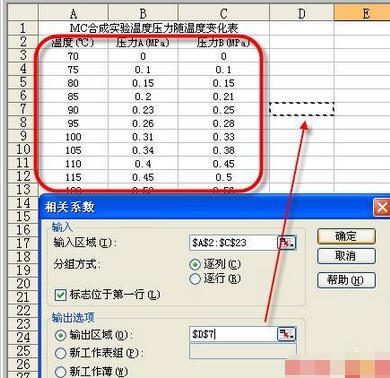This screenshot has width=390, height=378.
Task: Open help with the 帮助 button
Action: pyautogui.click(x=346, y=280)
